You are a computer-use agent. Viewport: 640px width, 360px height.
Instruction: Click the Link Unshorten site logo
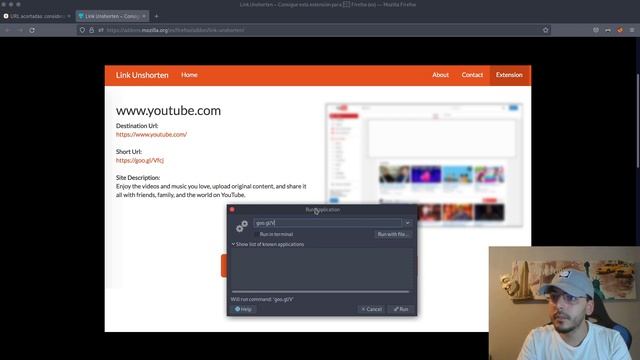point(142,75)
